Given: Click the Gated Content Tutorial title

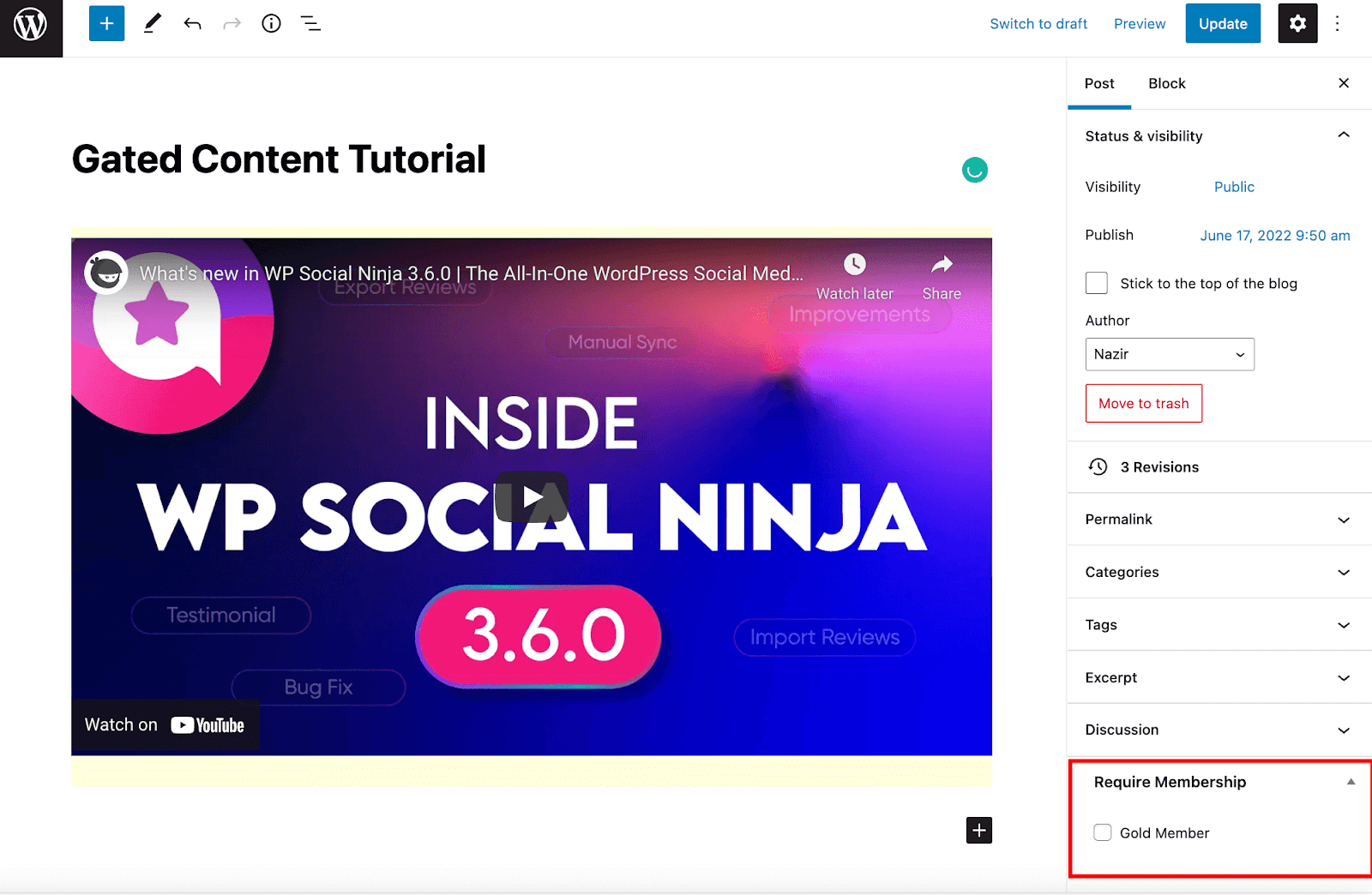Looking at the screenshot, I should pyautogui.click(x=279, y=159).
